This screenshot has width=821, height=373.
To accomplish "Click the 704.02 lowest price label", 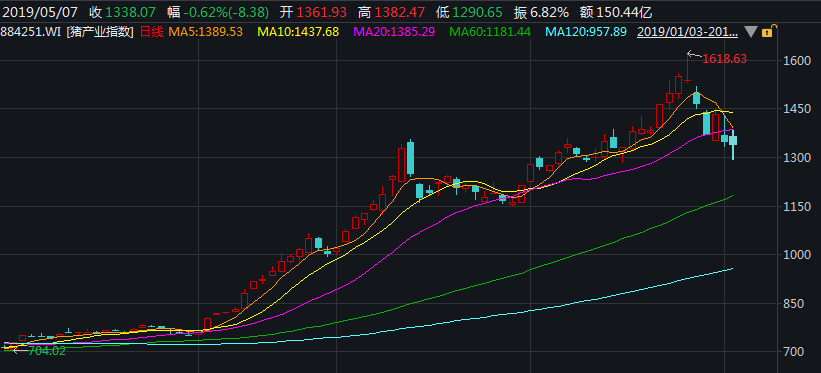I will click(x=47, y=351).
